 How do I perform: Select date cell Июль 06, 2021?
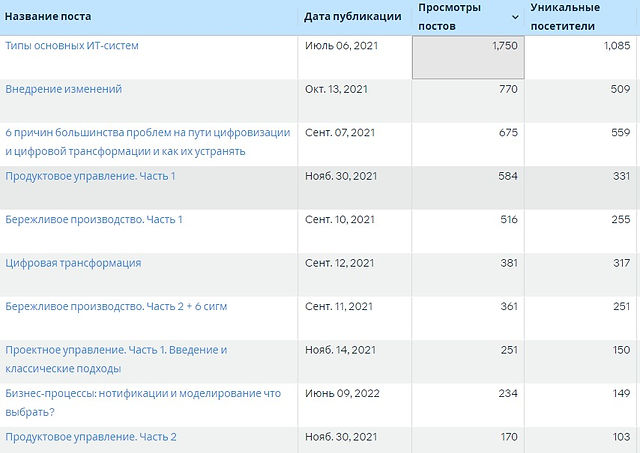(355, 57)
